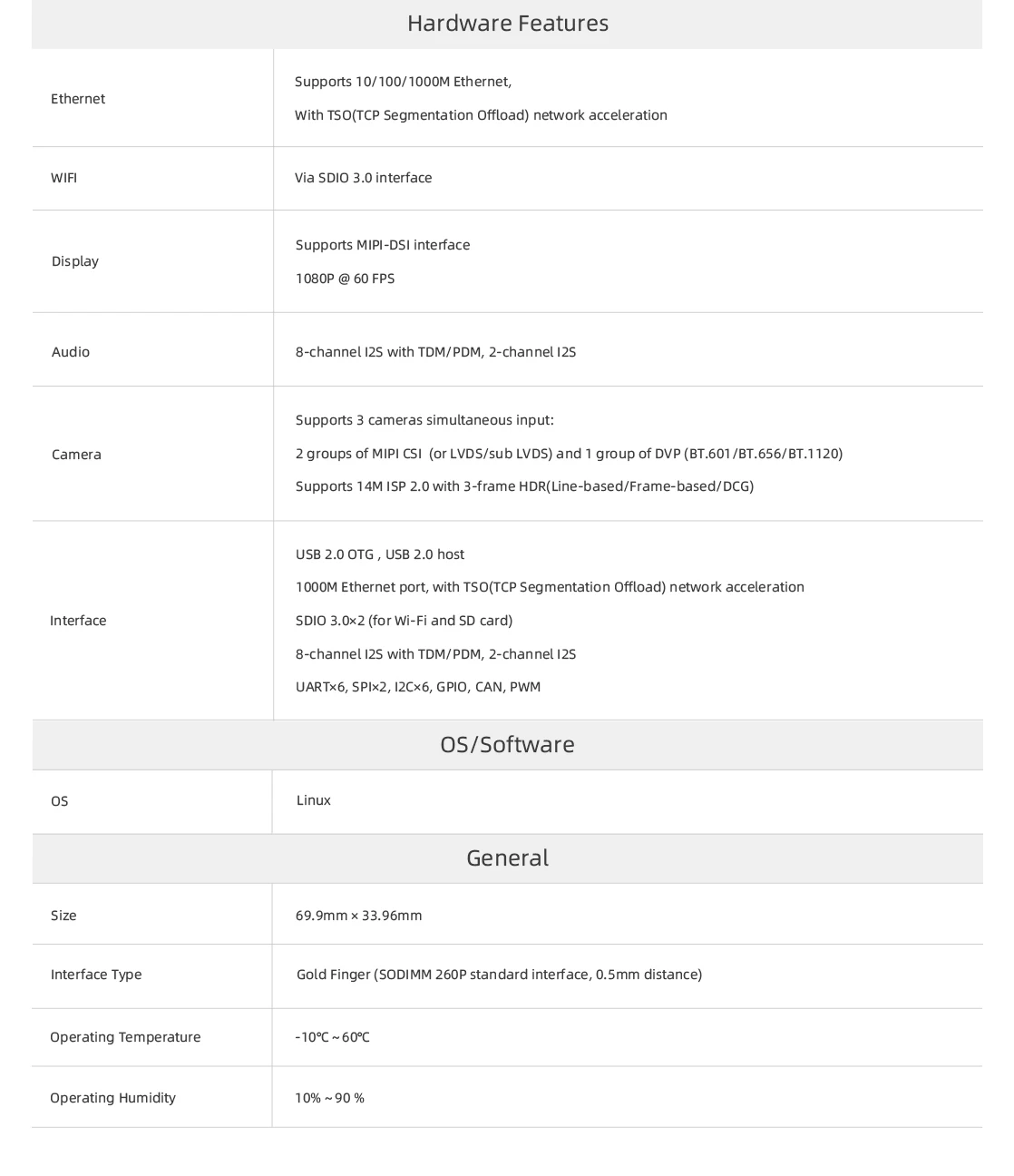Click the OS/Software section header
Image resolution: width=1014 pixels, height=1176 pixels.
(x=507, y=744)
